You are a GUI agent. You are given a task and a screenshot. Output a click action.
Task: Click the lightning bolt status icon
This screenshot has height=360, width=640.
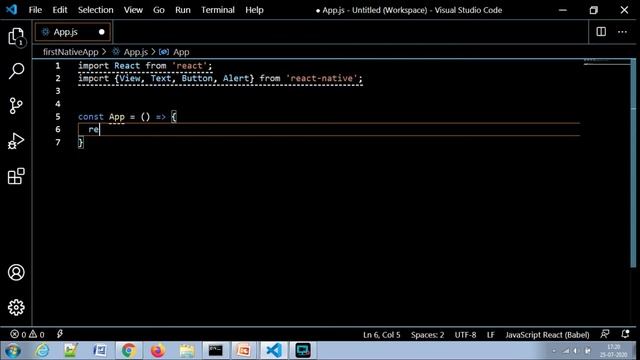pyautogui.click(x=60, y=334)
